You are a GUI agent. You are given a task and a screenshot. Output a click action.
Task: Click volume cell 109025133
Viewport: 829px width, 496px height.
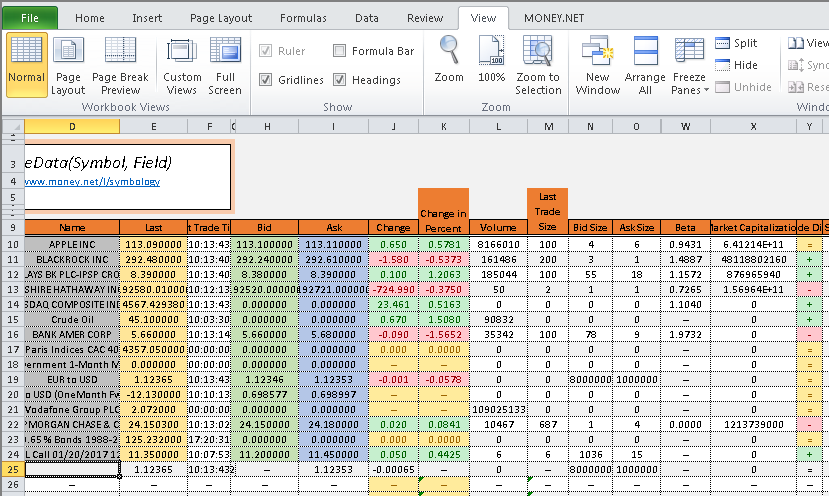[498, 409]
